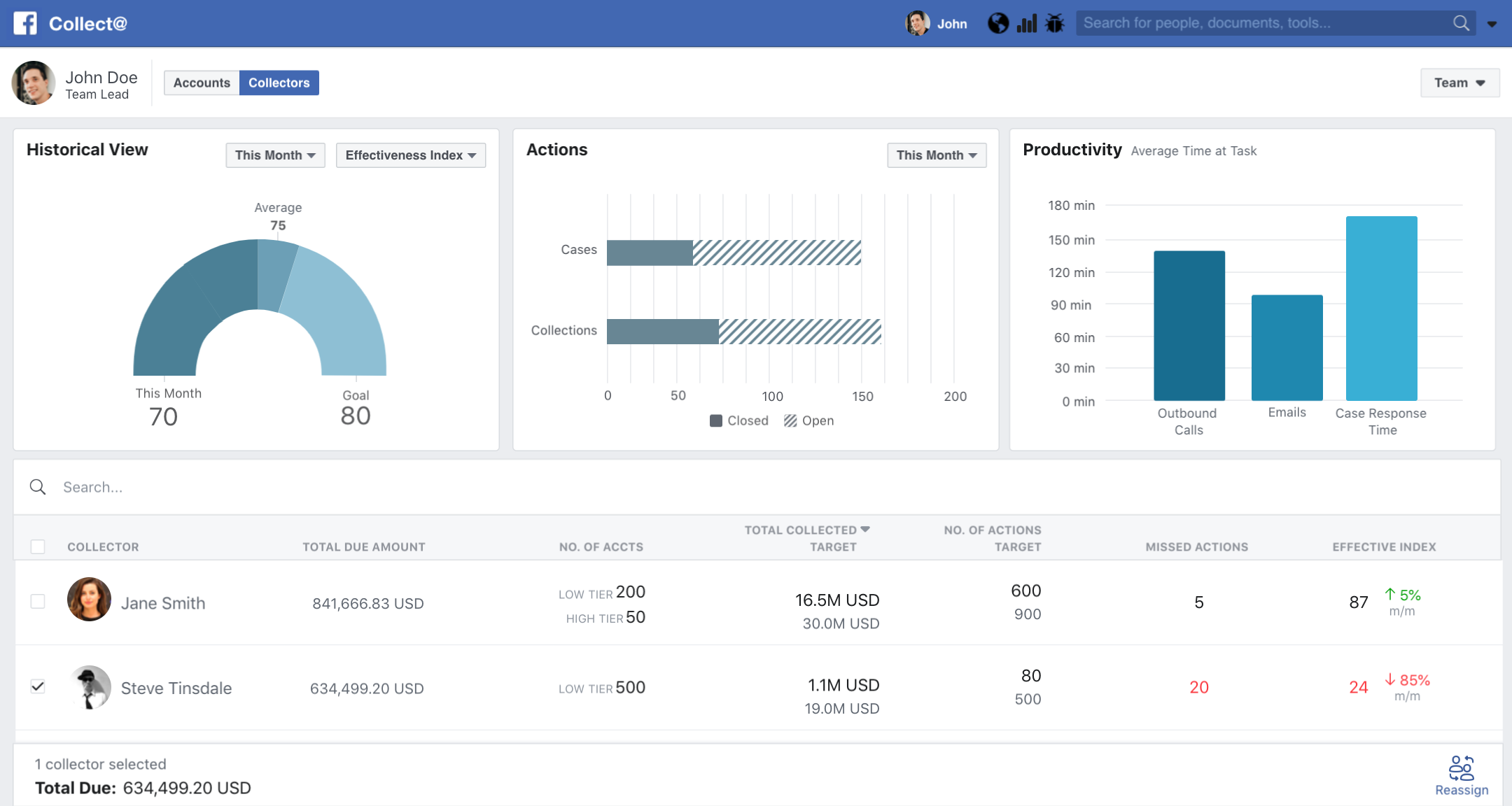Expand the Effectiveness Index dropdown
Viewport: 1512px width, 806px height.
[410, 155]
